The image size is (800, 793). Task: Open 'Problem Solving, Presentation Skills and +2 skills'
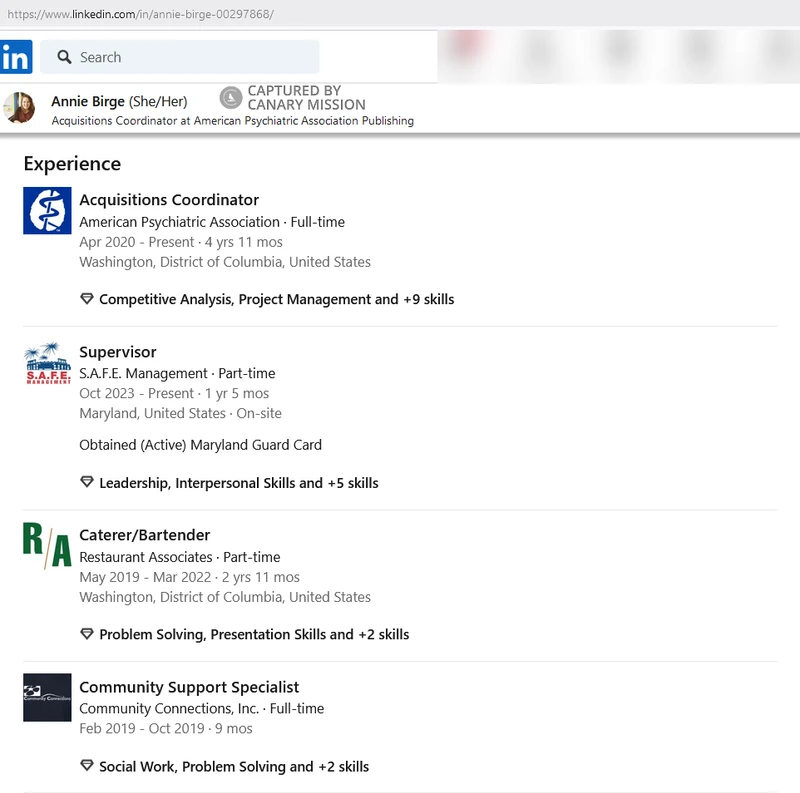(x=254, y=634)
